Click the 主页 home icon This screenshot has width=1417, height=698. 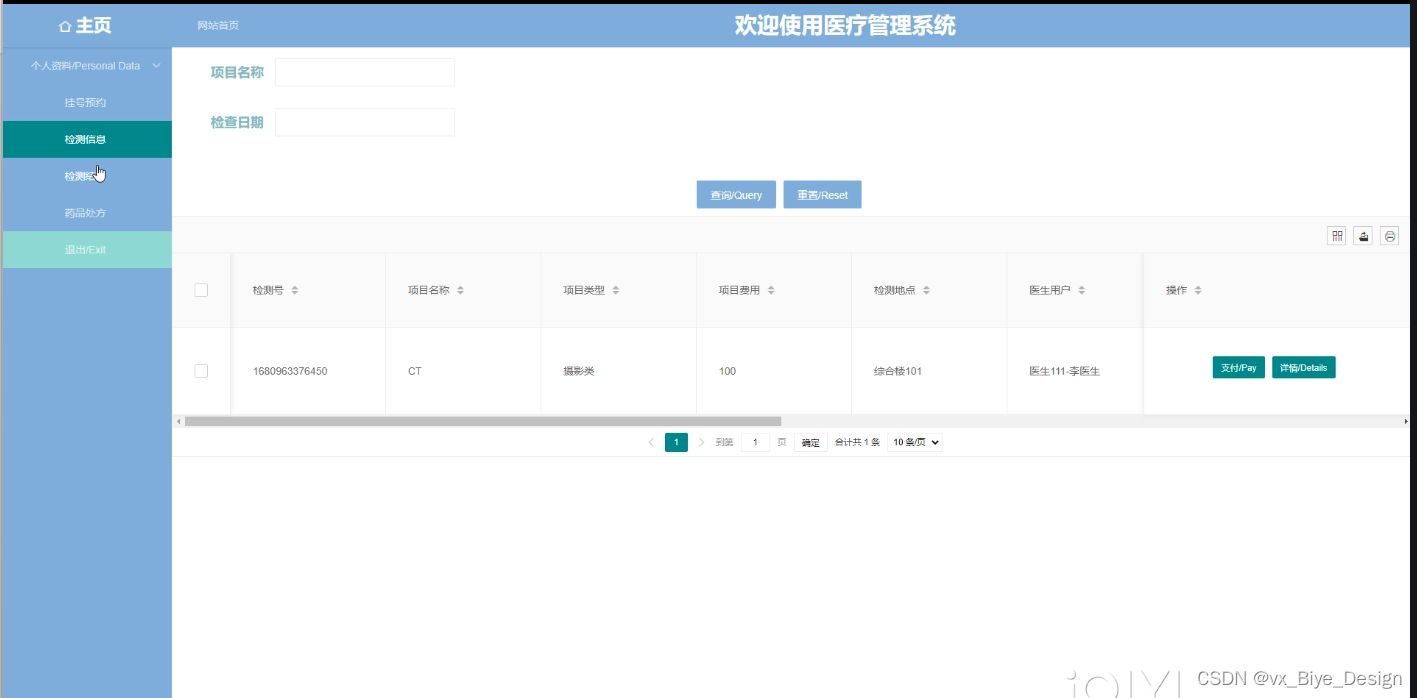pyautogui.click(x=66, y=26)
